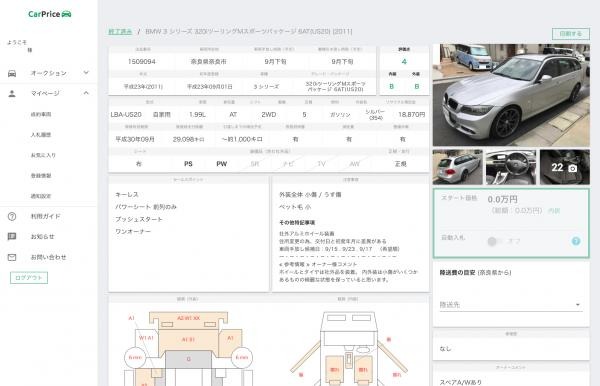Open the usage guide question mark icon

12,217
